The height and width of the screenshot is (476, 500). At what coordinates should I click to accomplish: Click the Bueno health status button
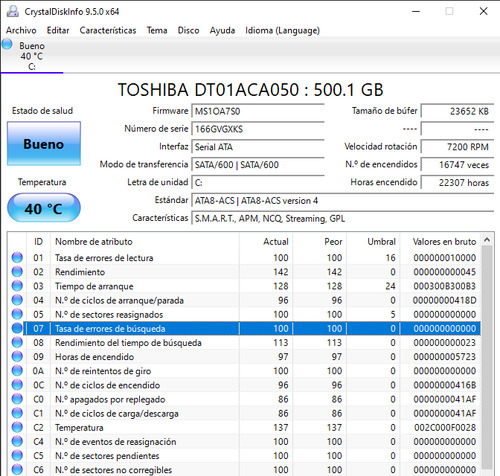tap(44, 144)
